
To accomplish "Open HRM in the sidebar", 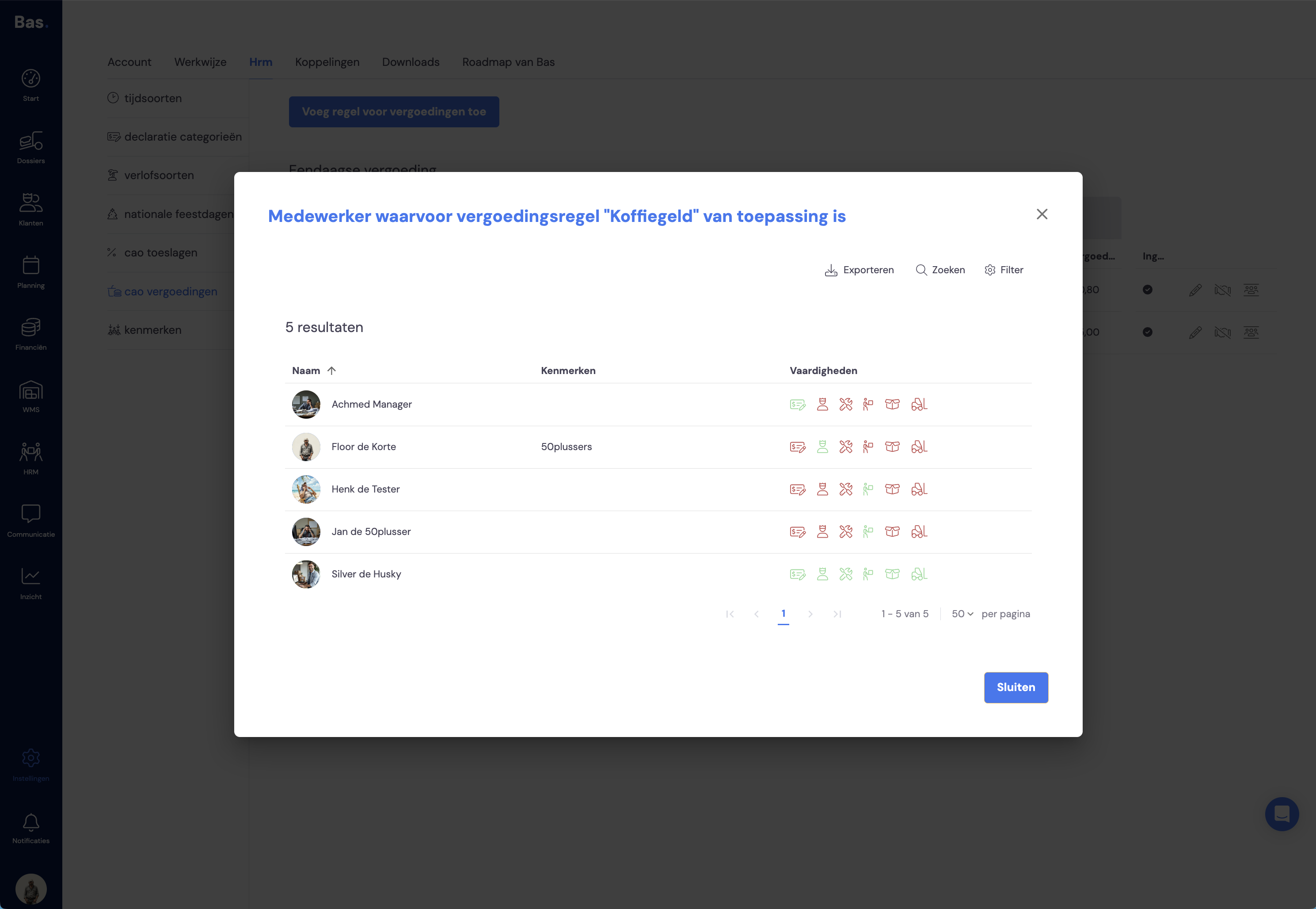I will click(x=31, y=459).
